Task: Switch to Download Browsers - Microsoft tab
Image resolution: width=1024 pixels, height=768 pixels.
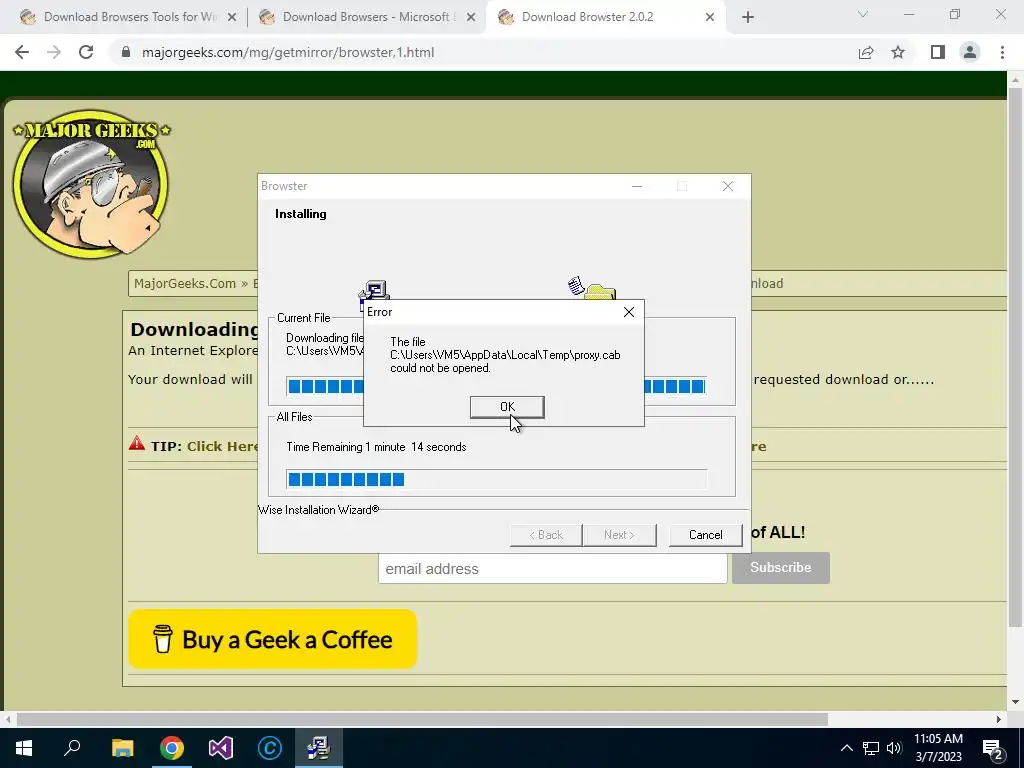Action: (368, 17)
